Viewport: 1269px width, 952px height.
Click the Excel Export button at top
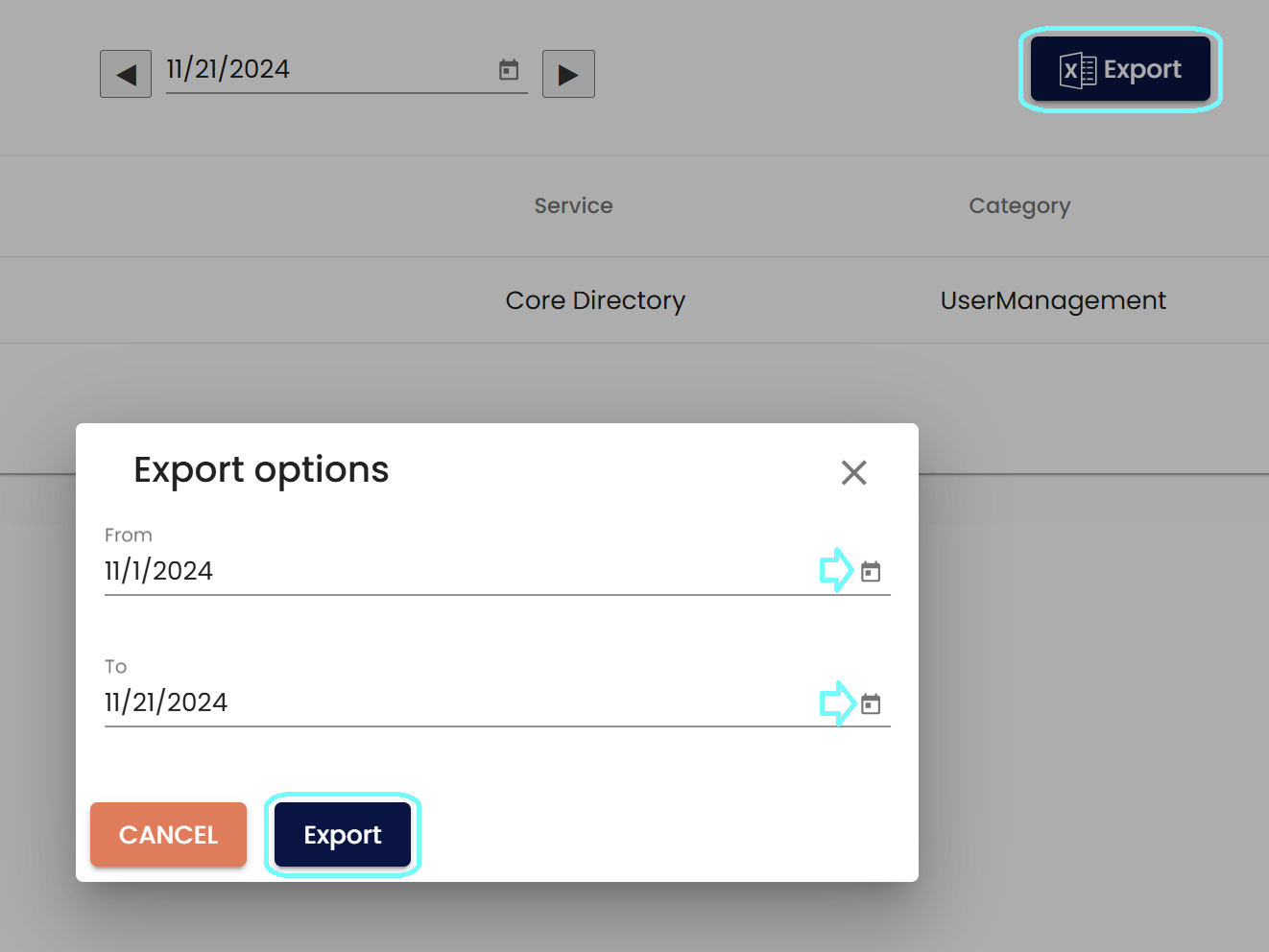(x=1120, y=69)
